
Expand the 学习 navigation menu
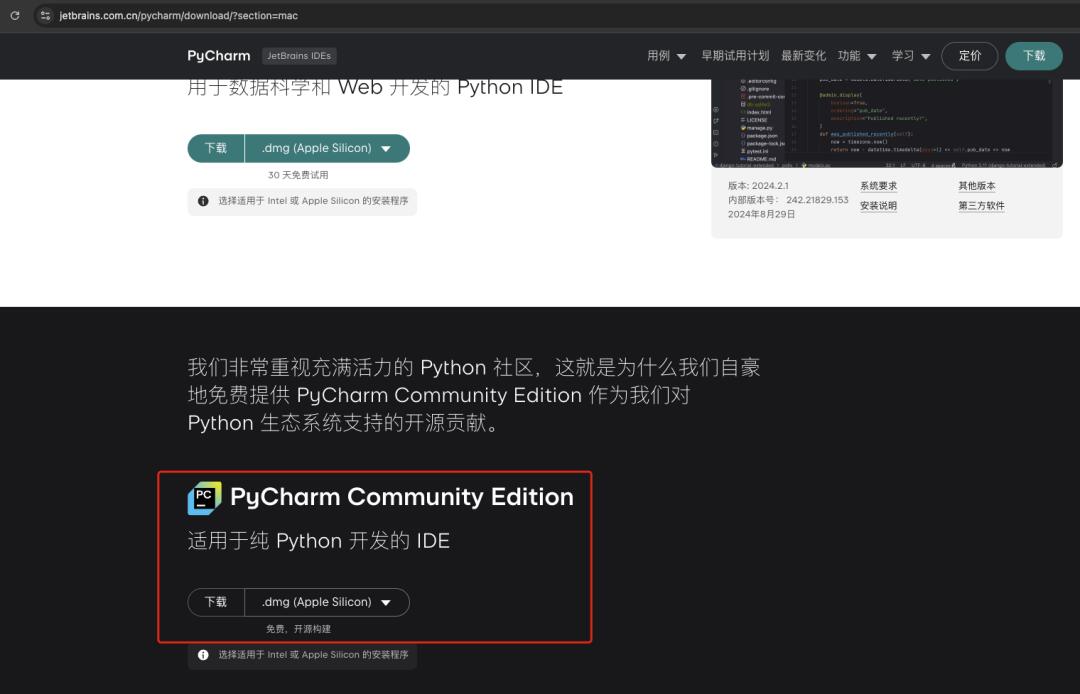pos(911,56)
